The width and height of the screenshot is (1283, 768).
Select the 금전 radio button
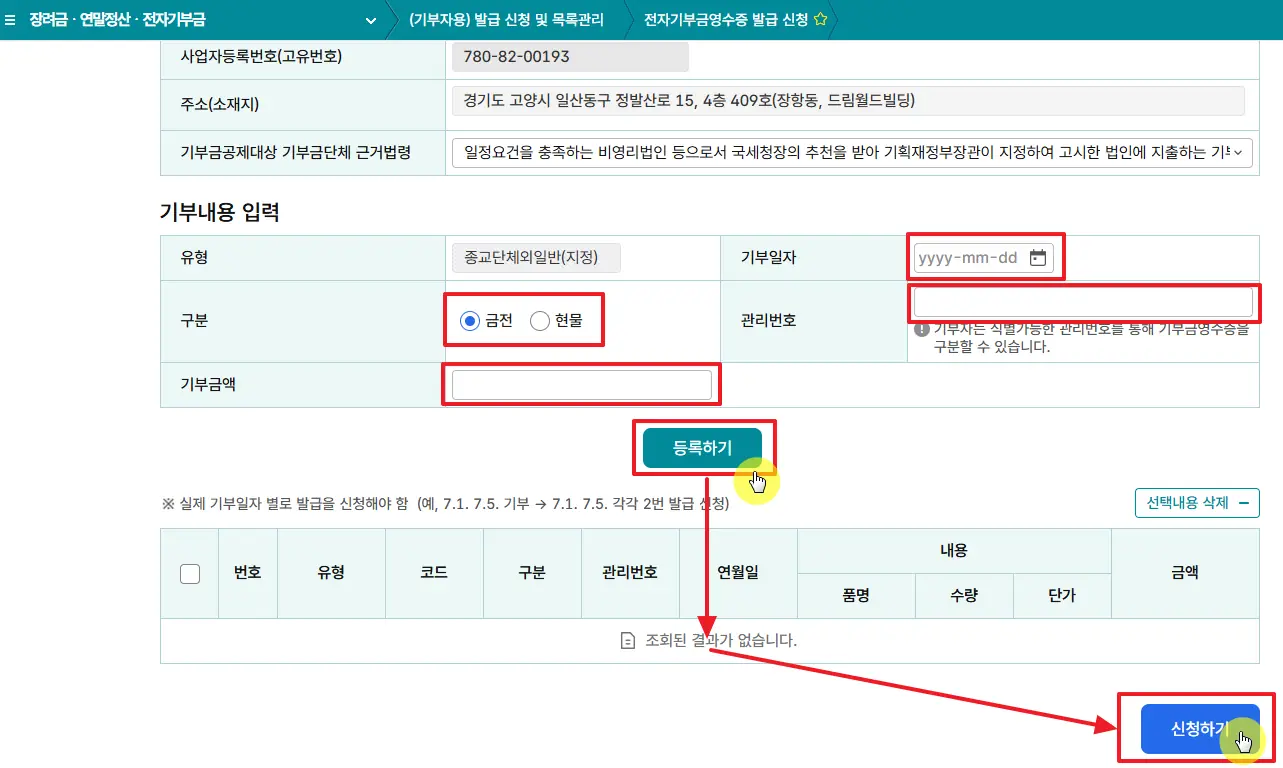point(470,321)
